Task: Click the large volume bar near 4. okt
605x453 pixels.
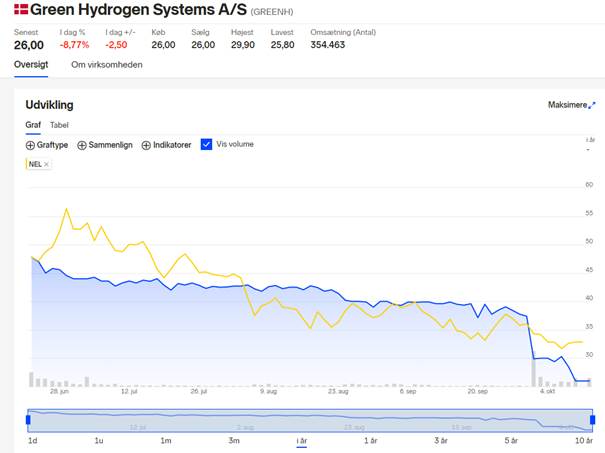Action: point(534,373)
